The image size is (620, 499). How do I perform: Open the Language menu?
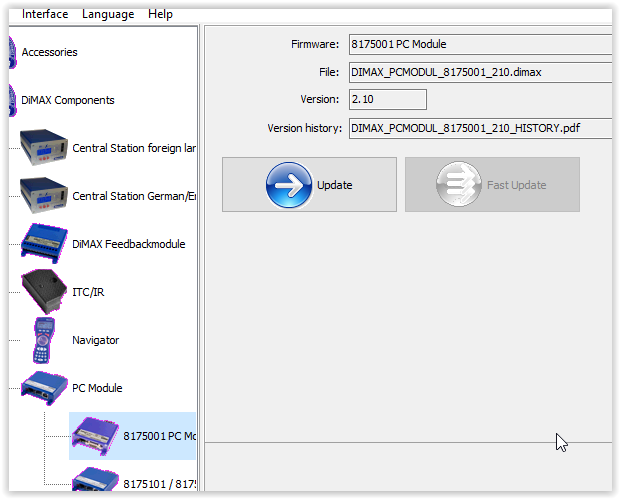click(108, 14)
